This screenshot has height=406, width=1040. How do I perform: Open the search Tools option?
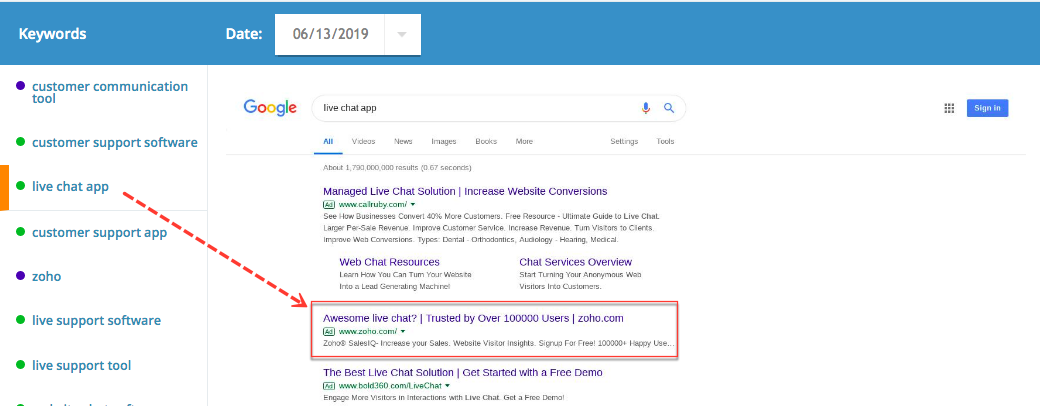(x=665, y=141)
